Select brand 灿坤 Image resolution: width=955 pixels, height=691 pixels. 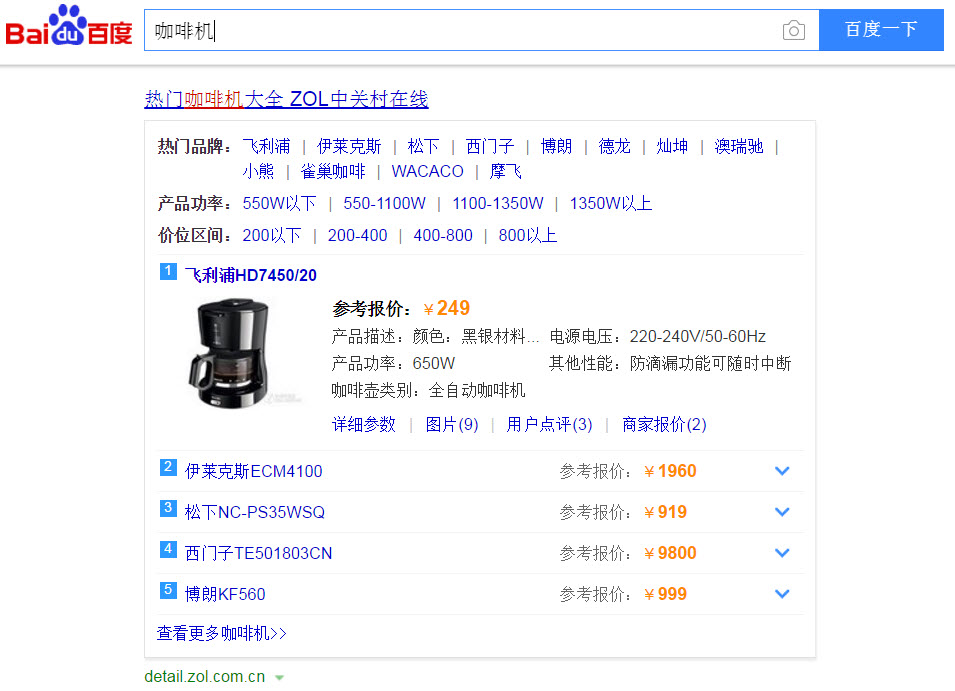tap(672, 146)
